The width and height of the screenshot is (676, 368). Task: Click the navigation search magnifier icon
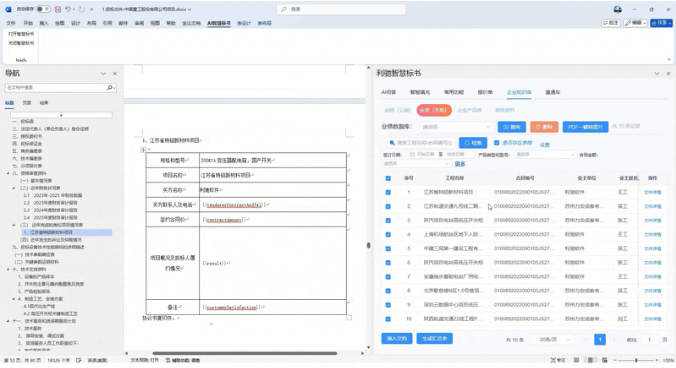(110, 87)
